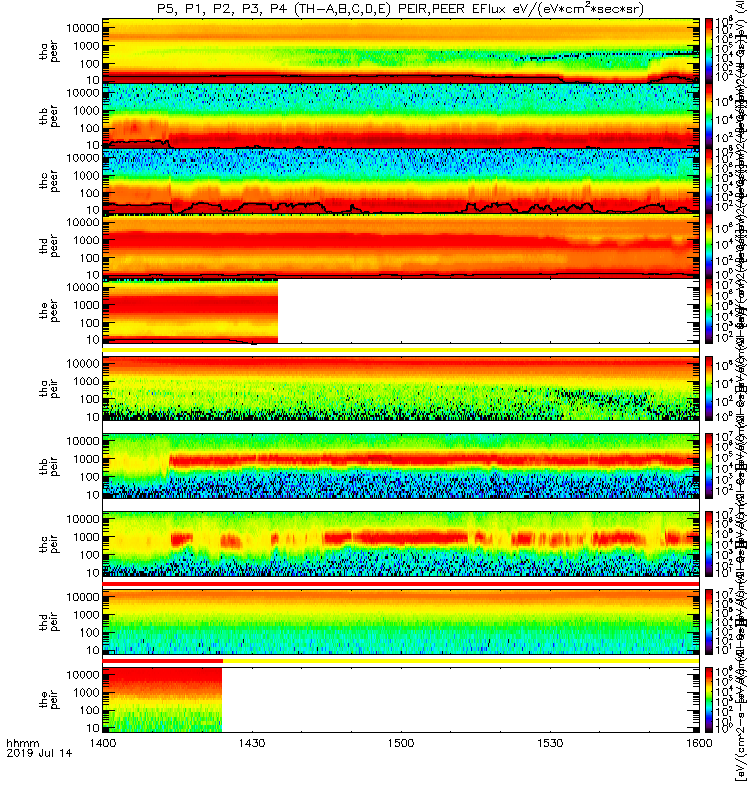
Task: Click the 10000 tick label on tha peer axis
Action: point(83,28)
